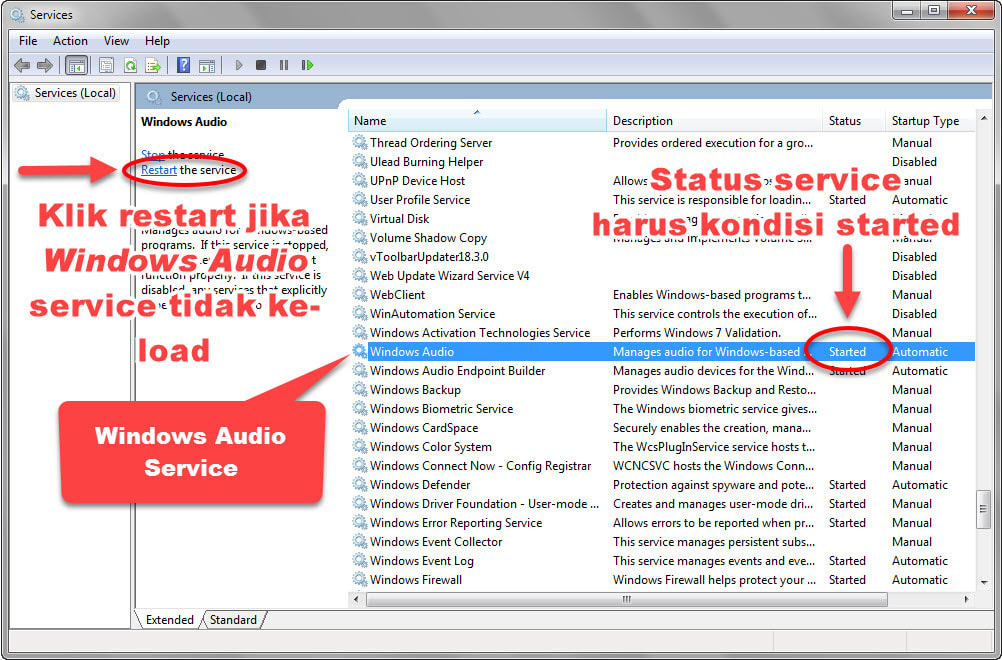Open the Action menu
The width and height of the screenshot is (1002, 660).
coord(70,41)
